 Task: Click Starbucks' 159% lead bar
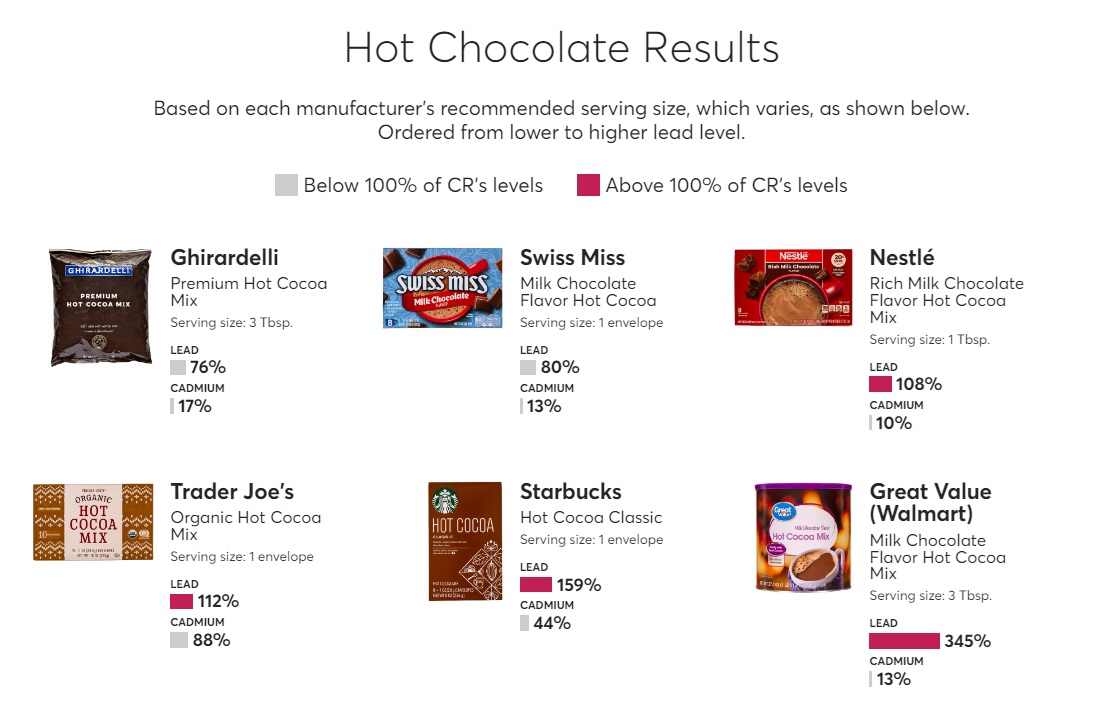click(x=536, y=585)
